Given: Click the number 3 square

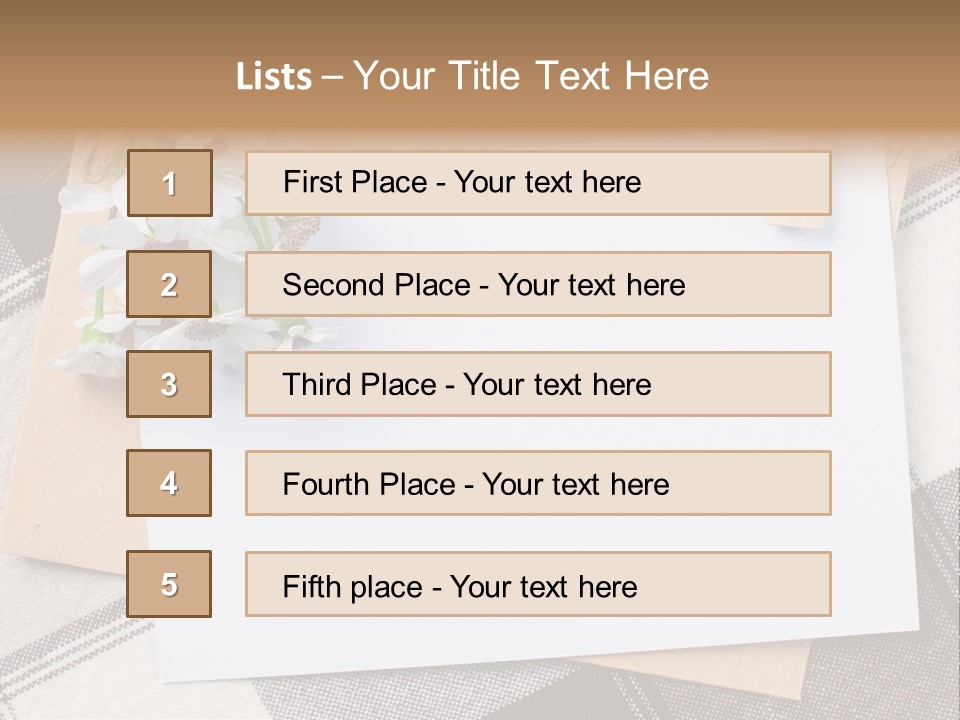Looking at the screenshot, I should pos(169,384).
